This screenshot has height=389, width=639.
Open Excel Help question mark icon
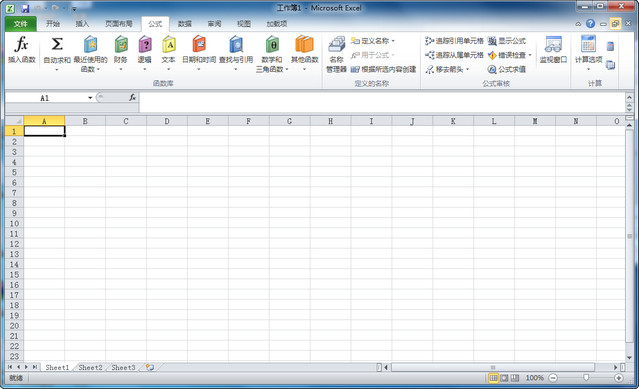[x=590, y=24]
